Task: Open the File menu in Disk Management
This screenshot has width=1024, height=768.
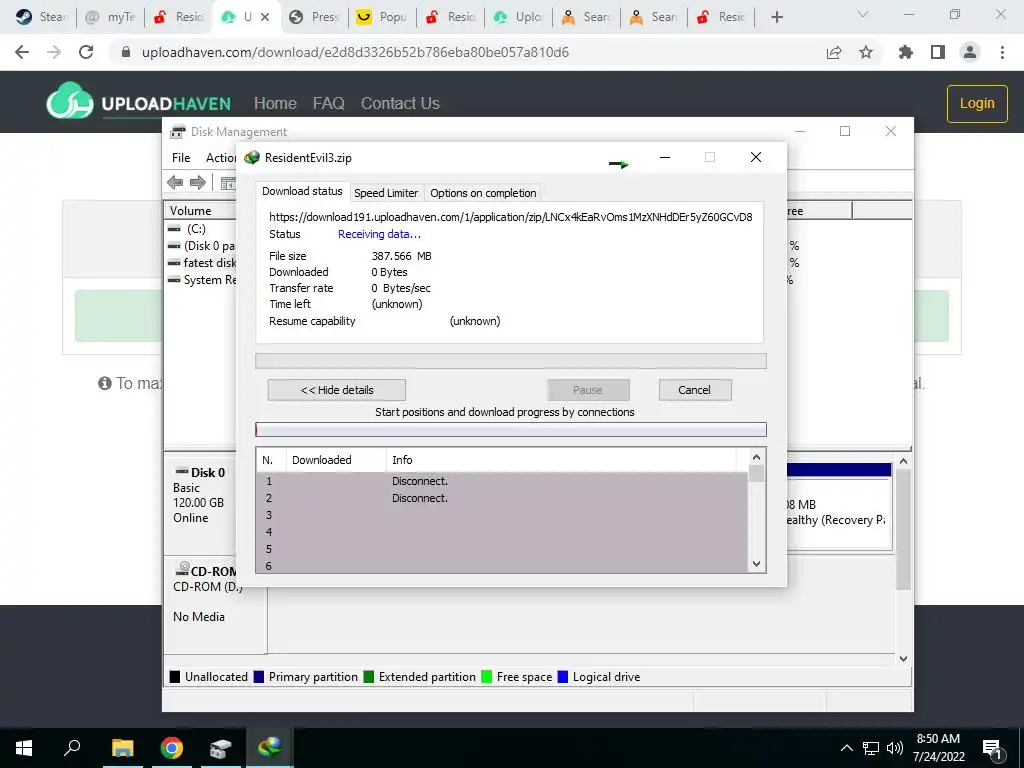Action: (x=181, y=157)
